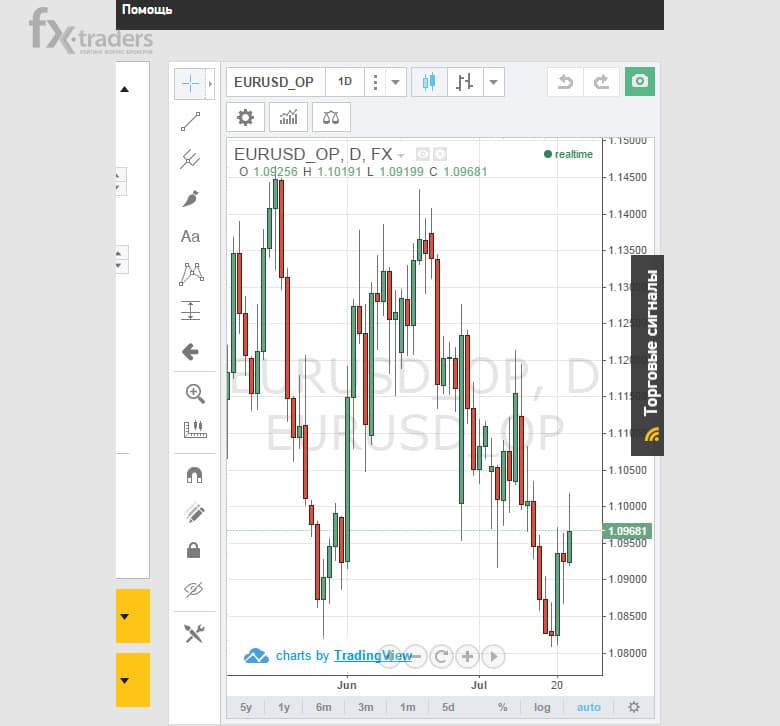Select the 1y time range
Screen dimensions: 780x726
(x=284, y=707)
